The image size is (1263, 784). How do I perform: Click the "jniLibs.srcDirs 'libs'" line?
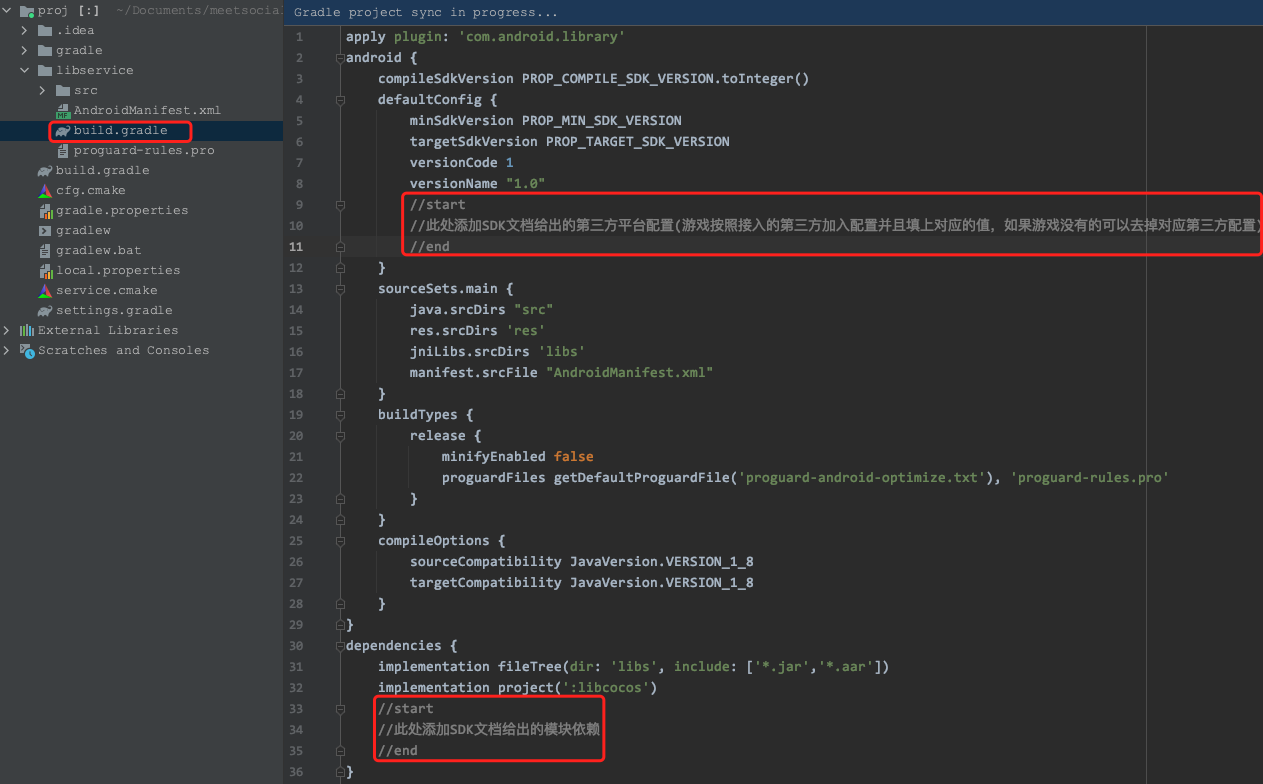pos(498,352)
